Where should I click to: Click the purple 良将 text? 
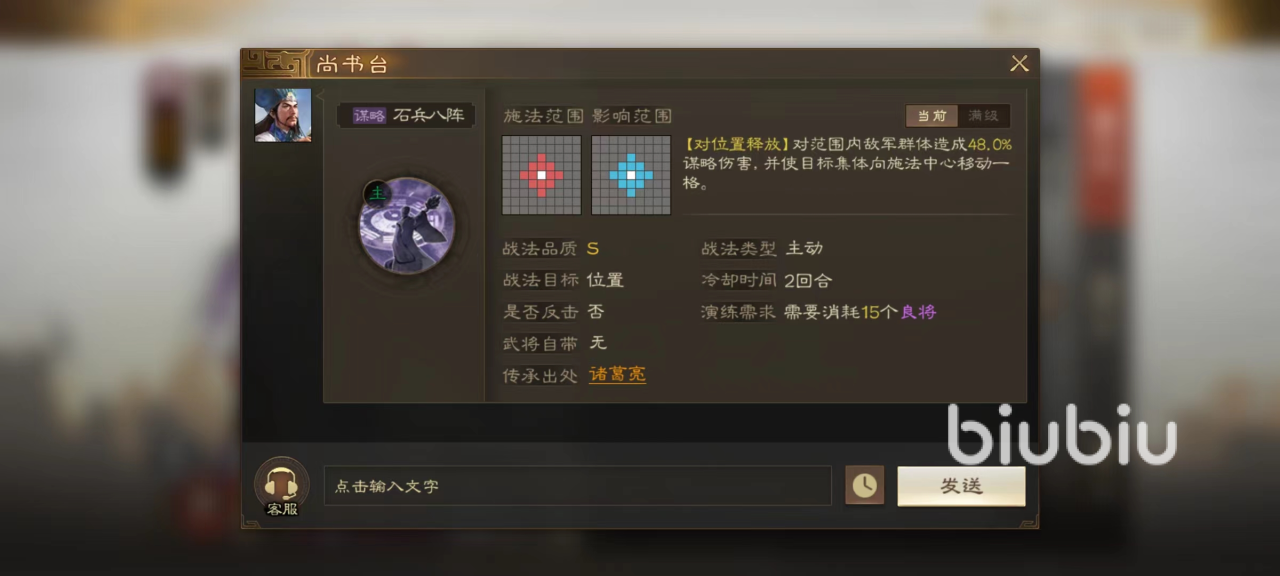click(x=918, y=312)
